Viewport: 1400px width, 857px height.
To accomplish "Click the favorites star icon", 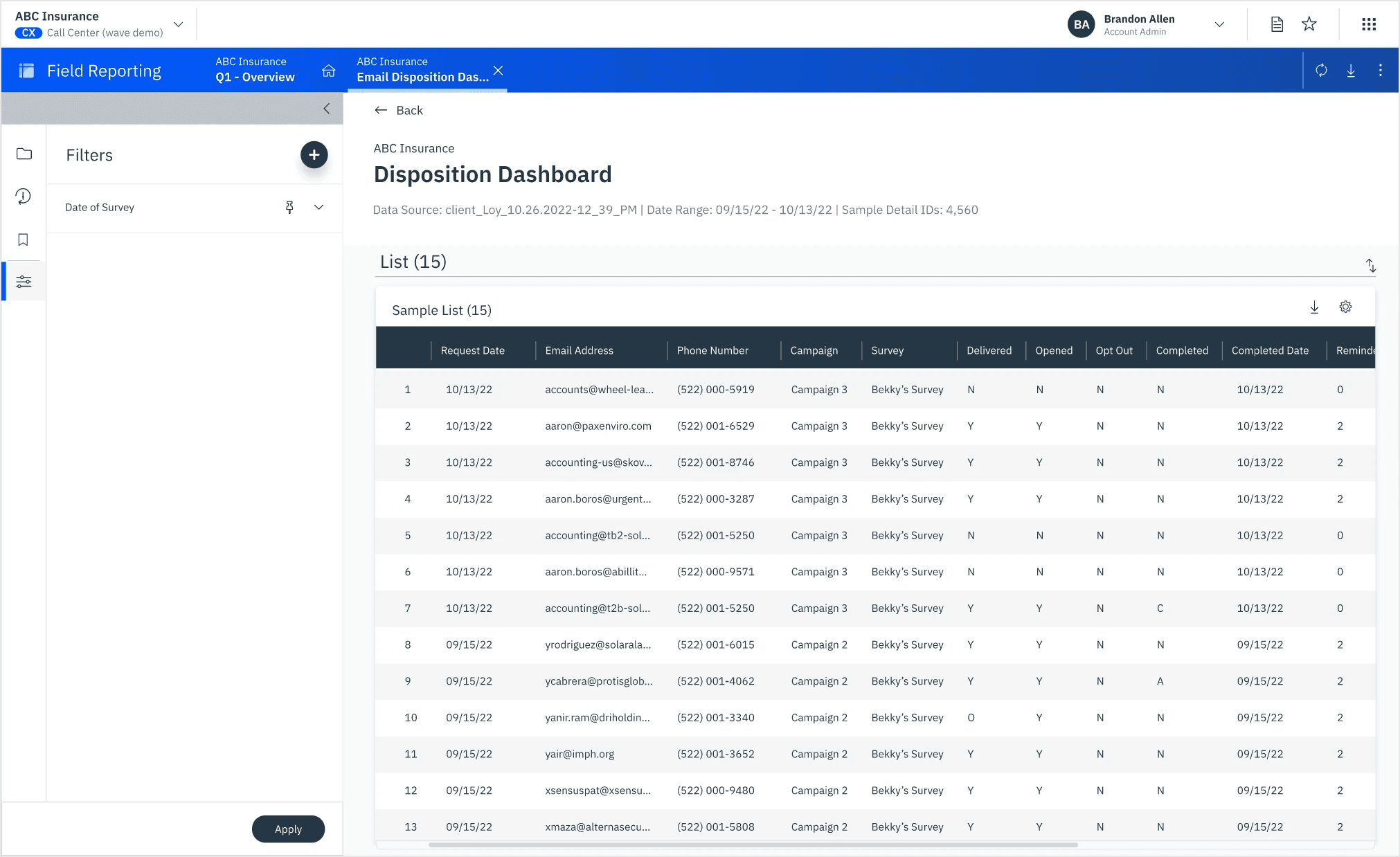I will [x=1309, y=24].
